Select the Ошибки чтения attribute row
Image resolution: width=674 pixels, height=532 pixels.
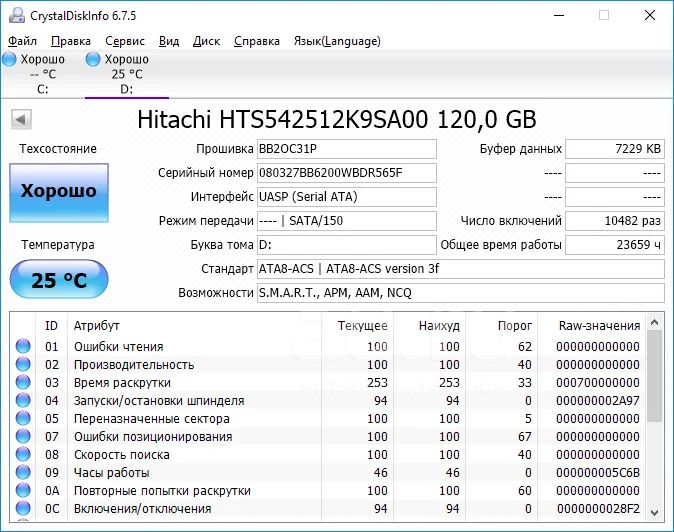(328, 346)
